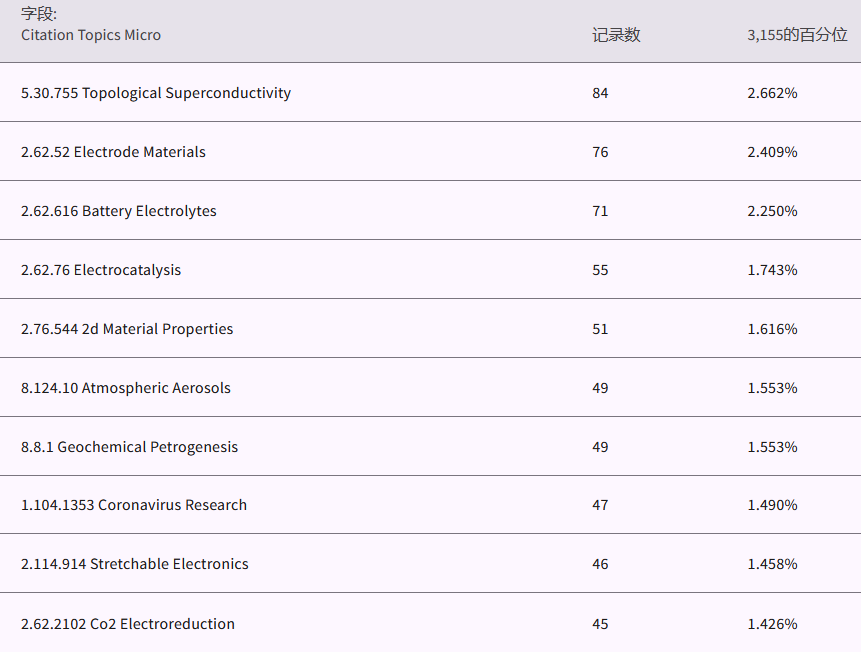Select the 1.426% percentage value
This screenshot has width=861, height=654.
pyautogui.click(x=772, y=624)
